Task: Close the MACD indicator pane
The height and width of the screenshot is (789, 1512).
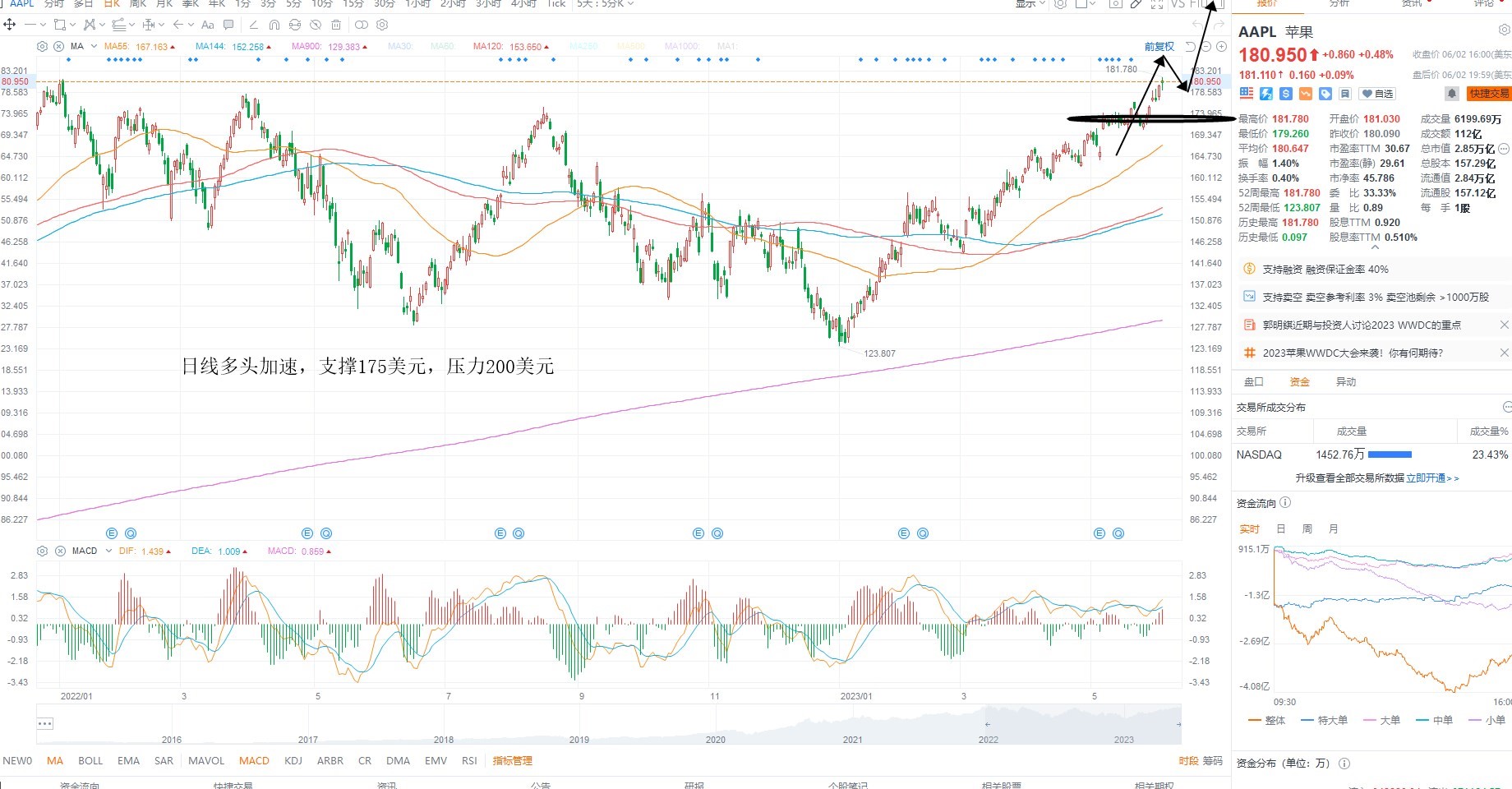Action: [60, 551]
